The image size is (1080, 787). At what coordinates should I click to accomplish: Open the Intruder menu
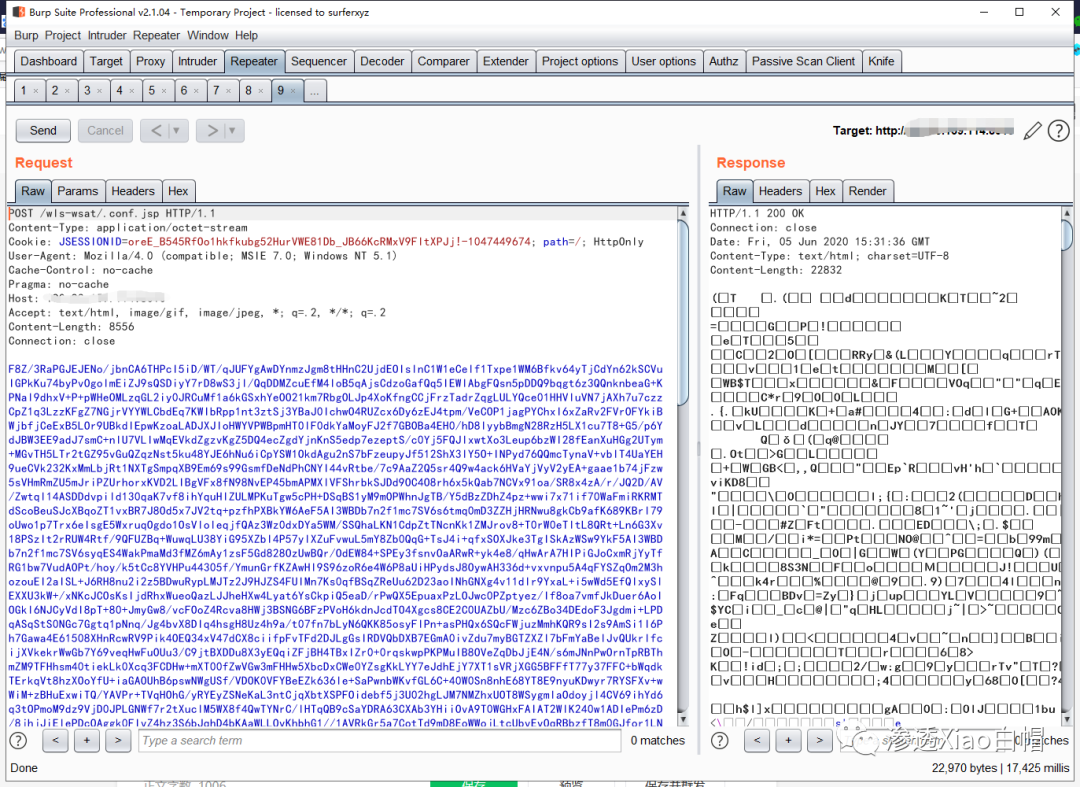(x=107, y=36)
